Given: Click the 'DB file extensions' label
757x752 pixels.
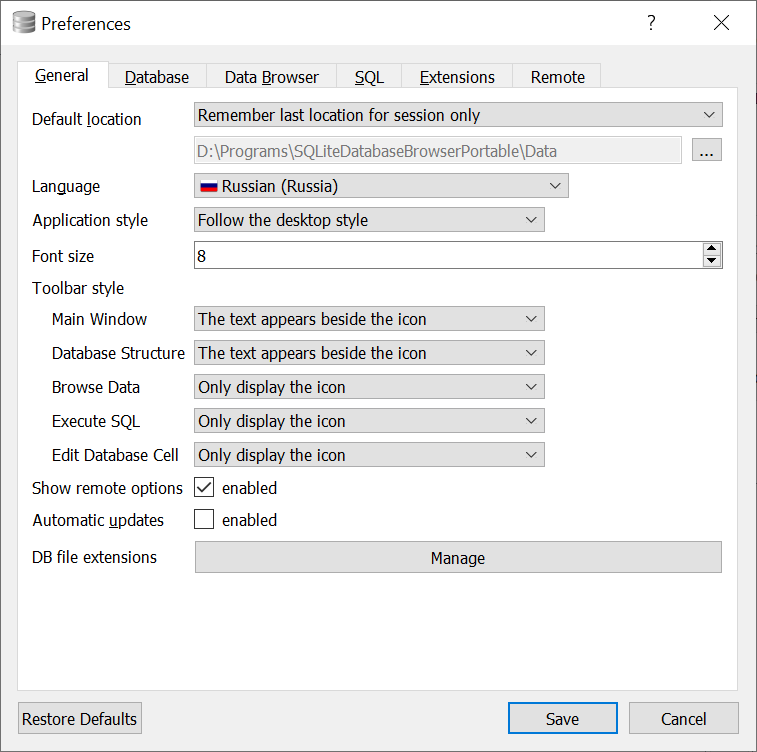Looking at the screenshot, I should click(x=94, y=557).
